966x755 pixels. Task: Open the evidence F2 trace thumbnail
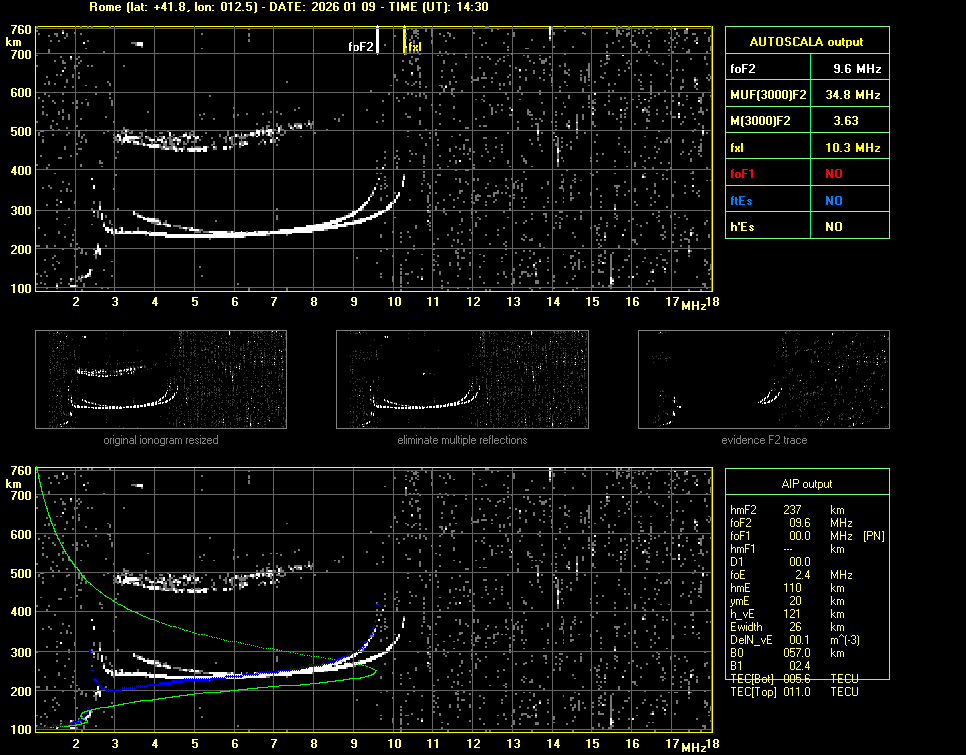click(x=763, y=379)
